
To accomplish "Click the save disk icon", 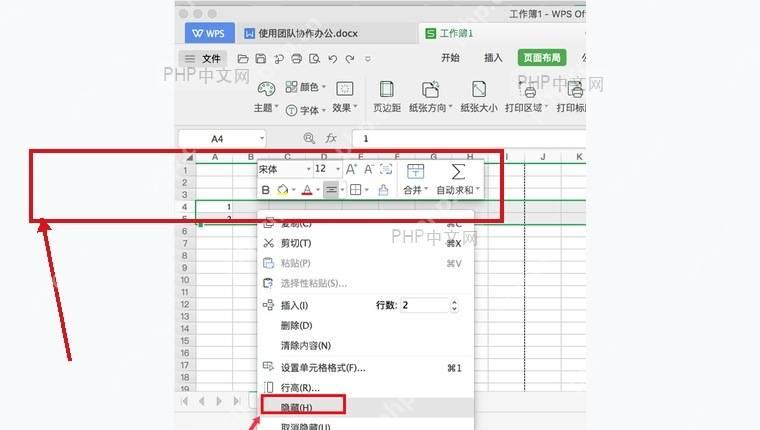I will click(261, 59).
